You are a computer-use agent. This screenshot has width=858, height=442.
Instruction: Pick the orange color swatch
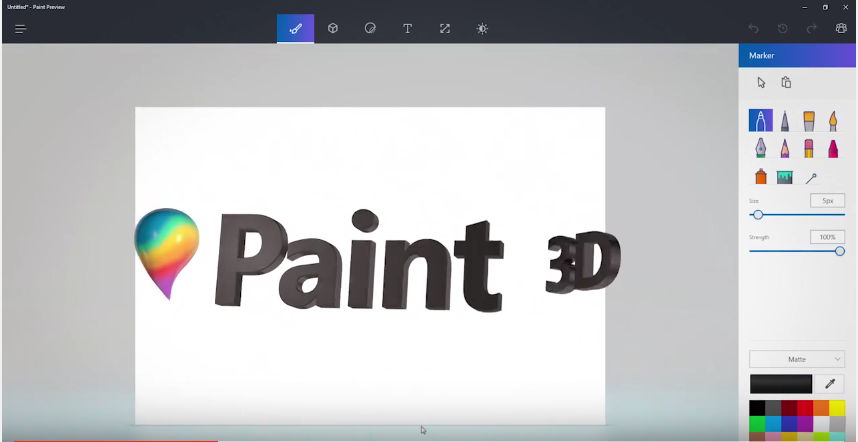tap(821, 408)
